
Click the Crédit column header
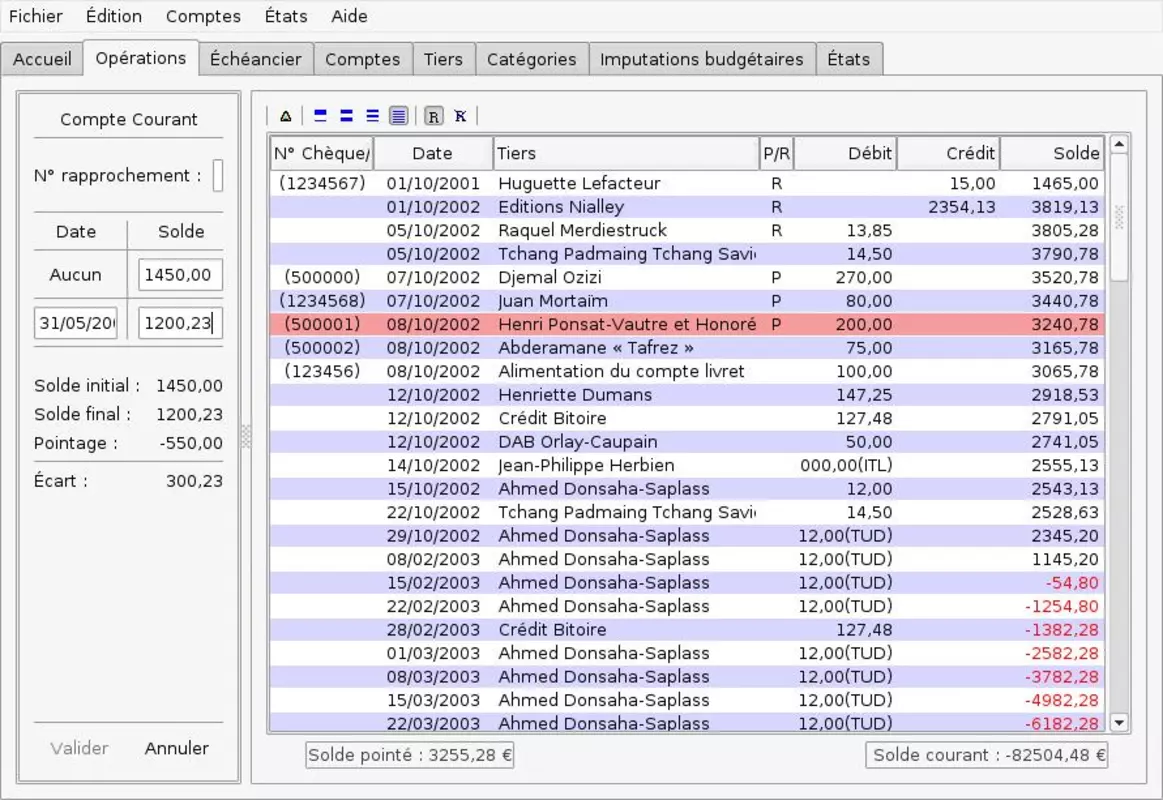click(x=948, y=153)
